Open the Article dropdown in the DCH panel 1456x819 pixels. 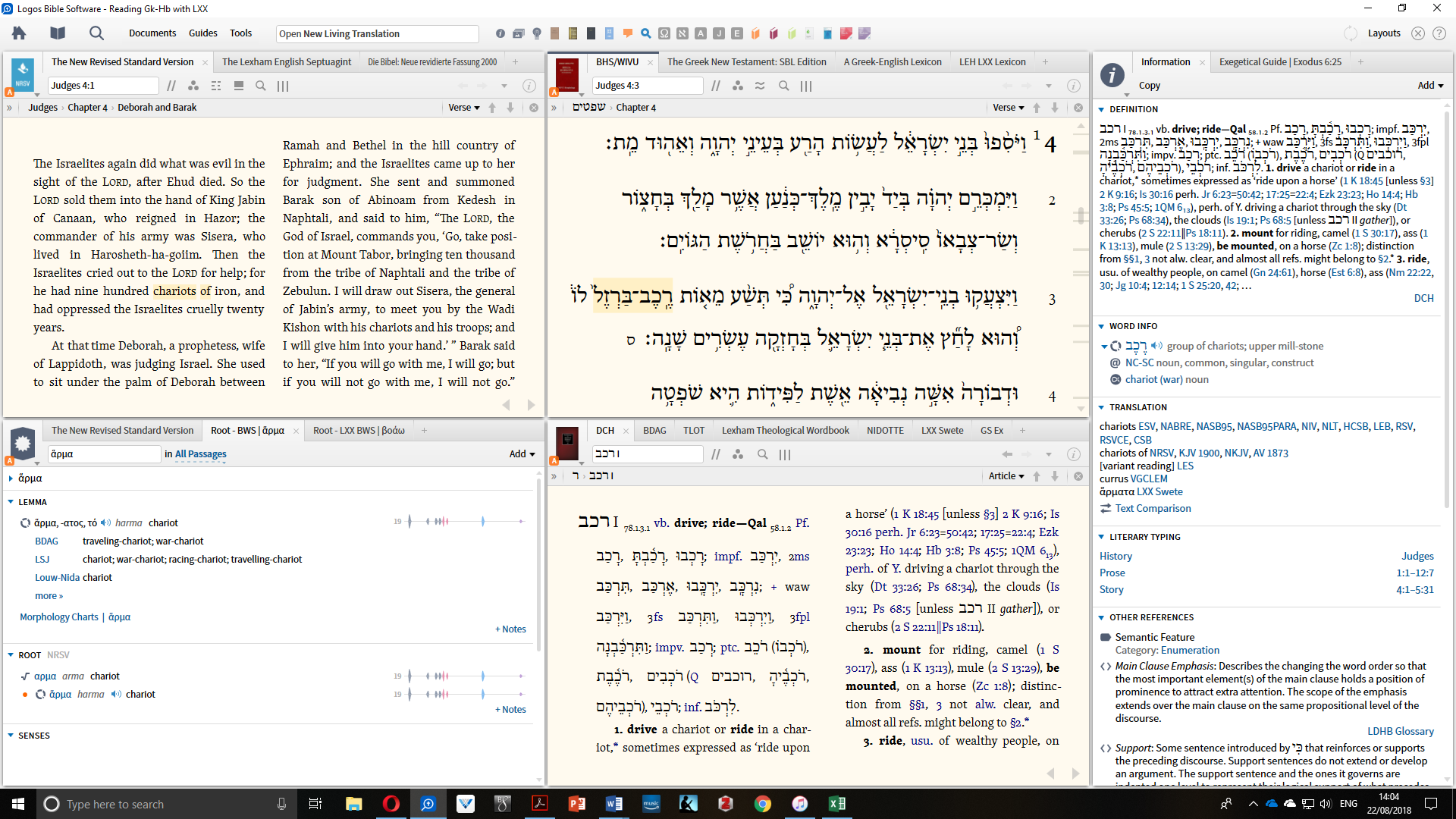tap(1005, 475)
